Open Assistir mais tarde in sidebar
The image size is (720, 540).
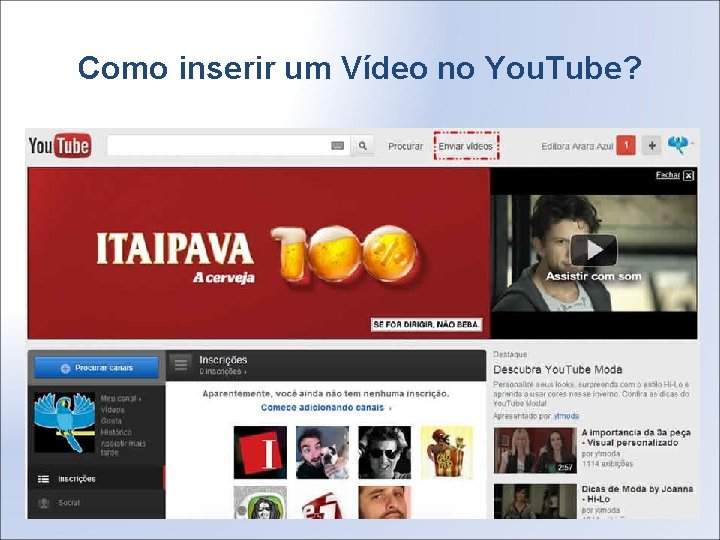coord(123,448)
